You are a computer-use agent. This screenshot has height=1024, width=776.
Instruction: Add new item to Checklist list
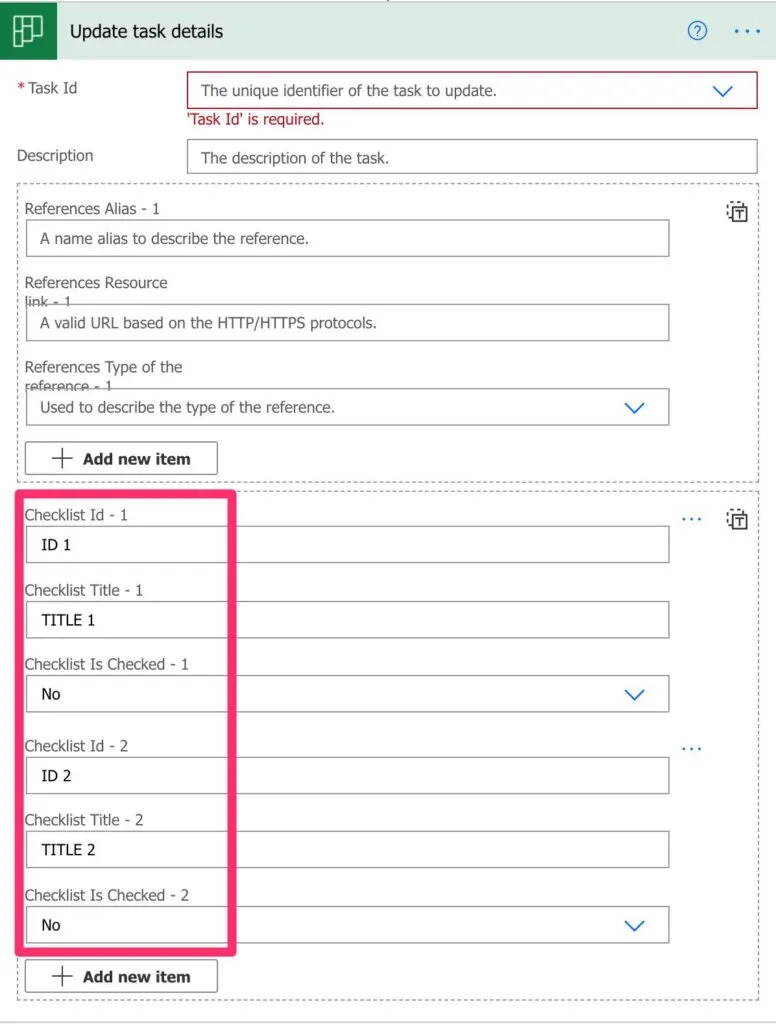tap(121, 976)
